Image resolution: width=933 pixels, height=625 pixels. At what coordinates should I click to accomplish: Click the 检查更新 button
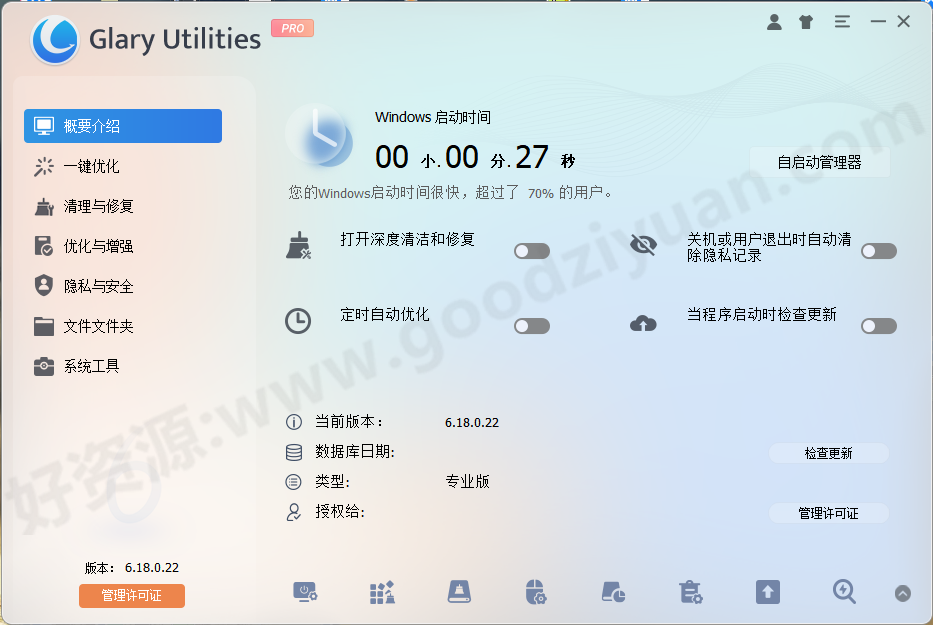(829, 453)
